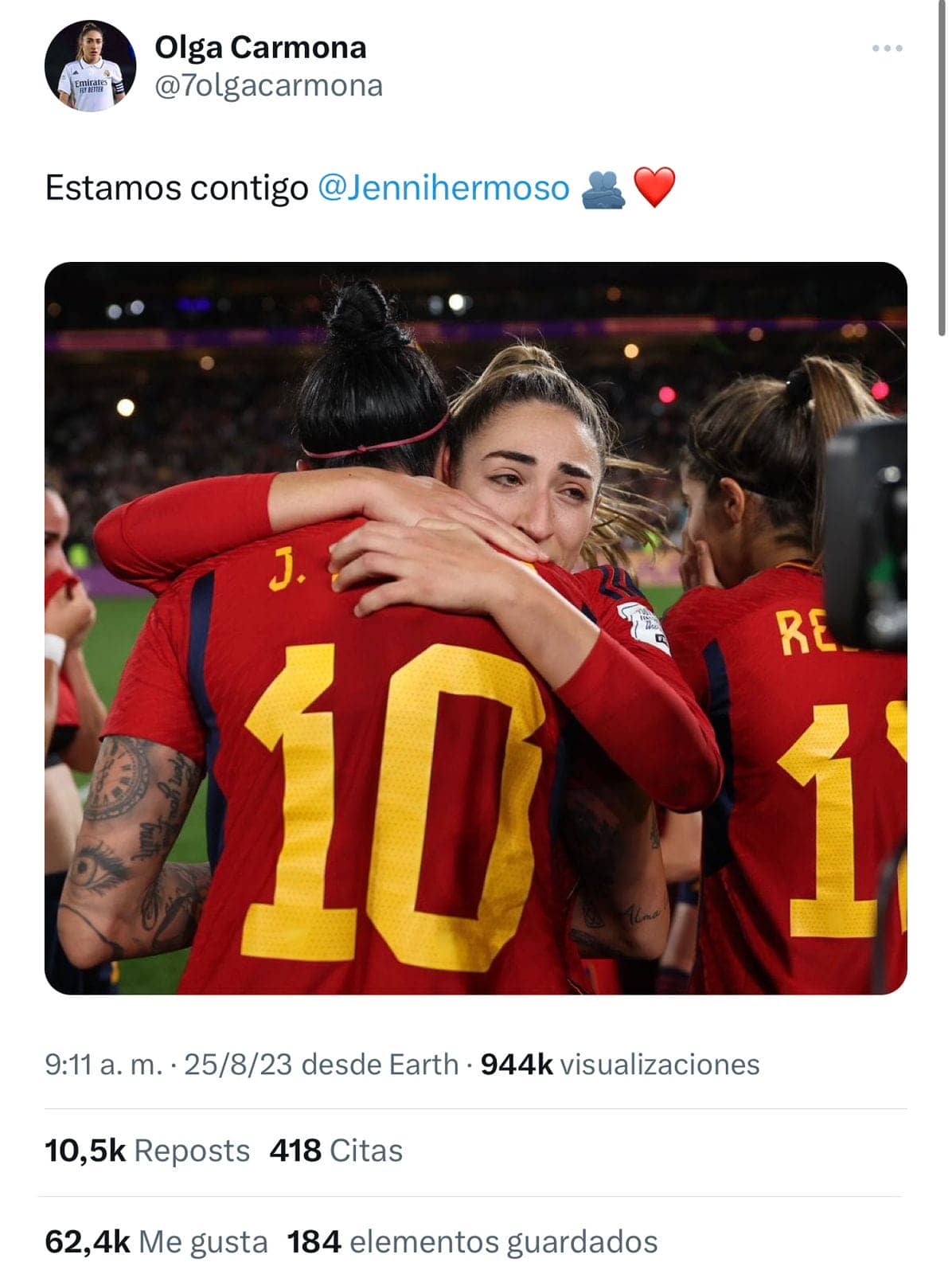The height and width of the screenshot is (1274, 952).
Task: Click the 944k visualizaciones view count
Action: click(x=620, y=1065)
